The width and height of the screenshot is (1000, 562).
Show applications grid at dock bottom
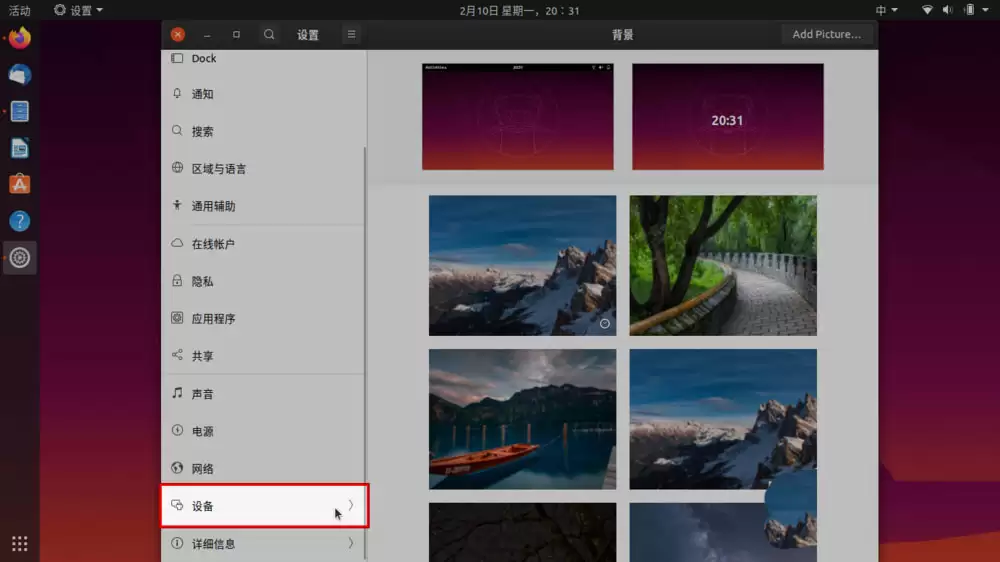click(20, 544)
